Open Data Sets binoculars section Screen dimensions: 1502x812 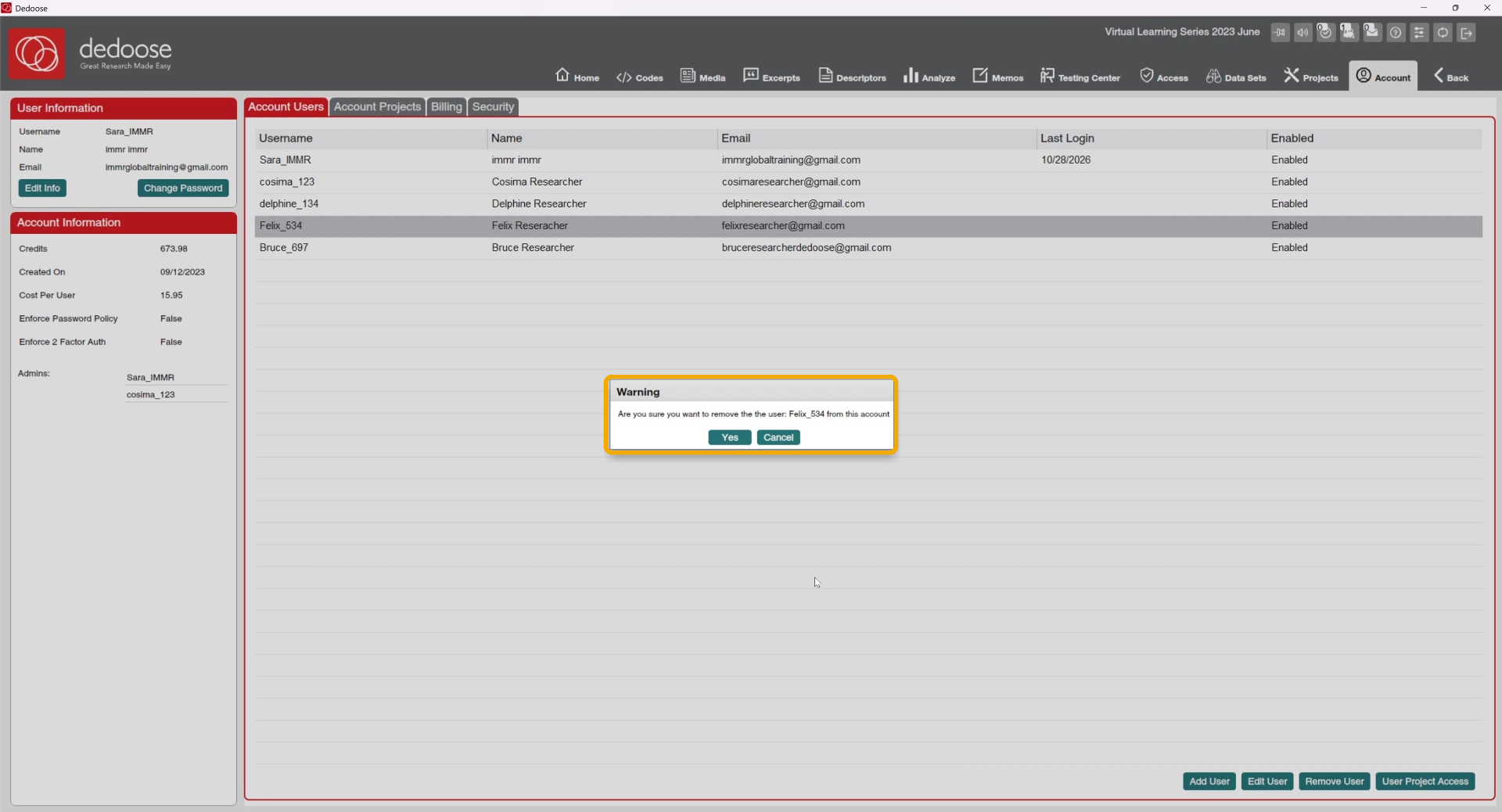1236,76
